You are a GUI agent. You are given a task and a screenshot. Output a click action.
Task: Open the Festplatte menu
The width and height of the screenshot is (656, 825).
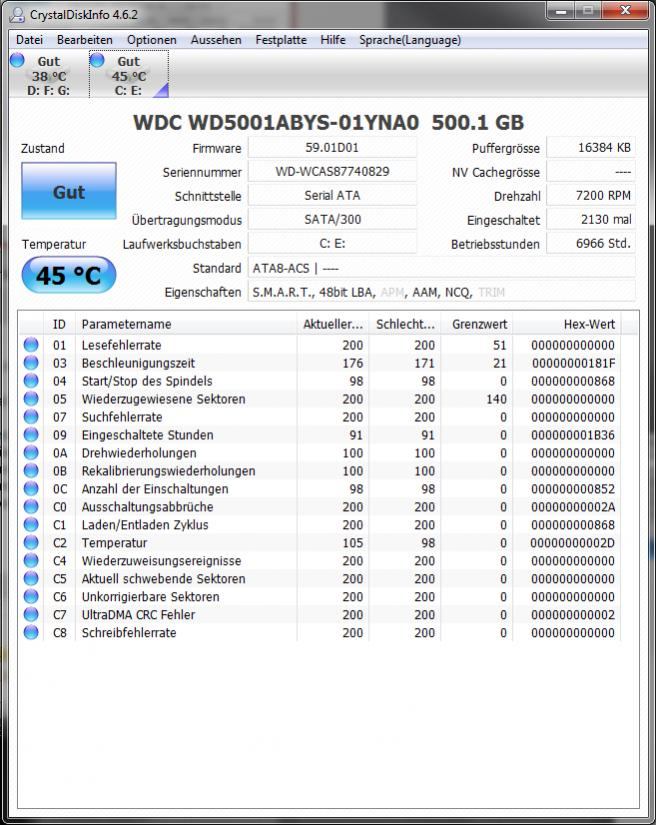point(281,40)
